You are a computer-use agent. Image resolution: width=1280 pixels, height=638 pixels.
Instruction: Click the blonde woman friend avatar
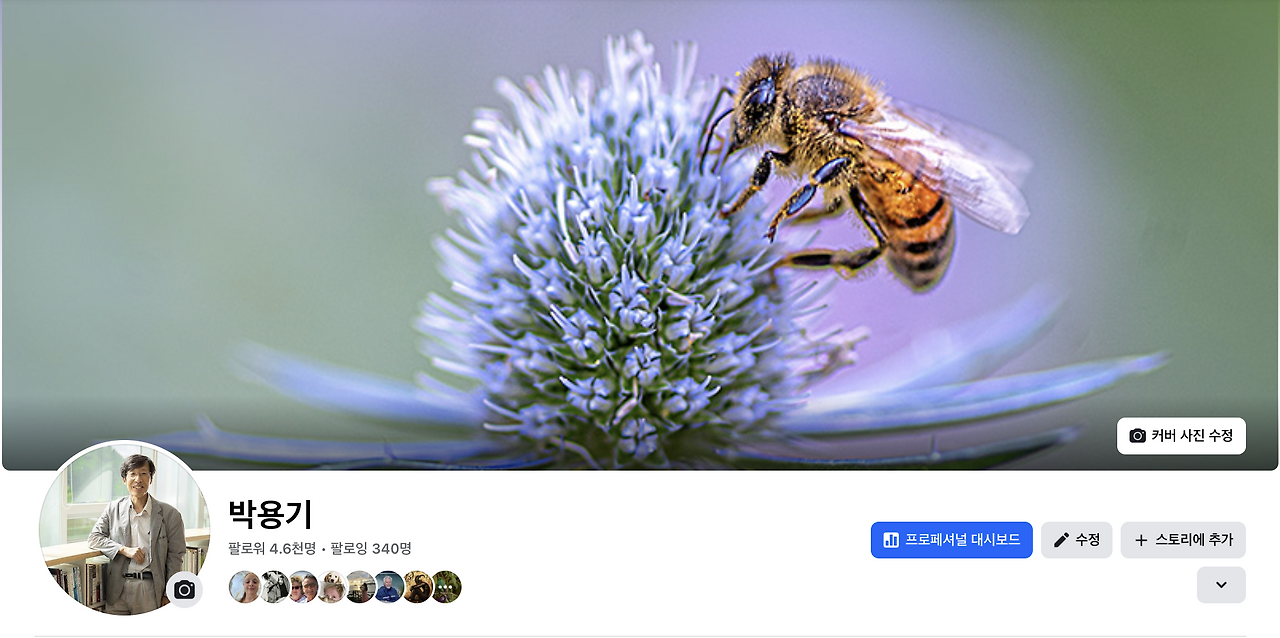point(244,587)
